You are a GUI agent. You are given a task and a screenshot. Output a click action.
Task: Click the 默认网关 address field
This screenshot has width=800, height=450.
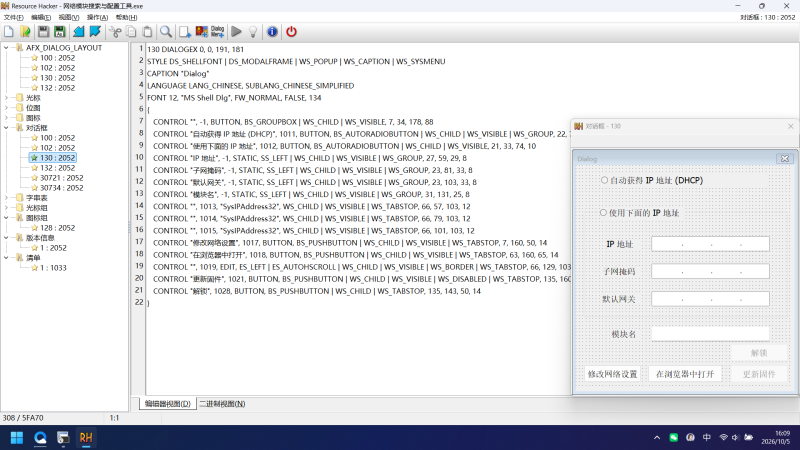(x=710, y=299)
